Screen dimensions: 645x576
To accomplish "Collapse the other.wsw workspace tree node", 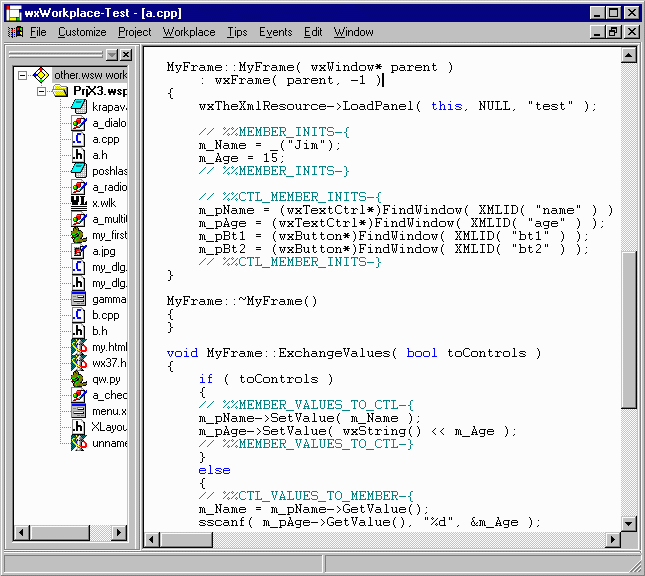I will (23, 75).
